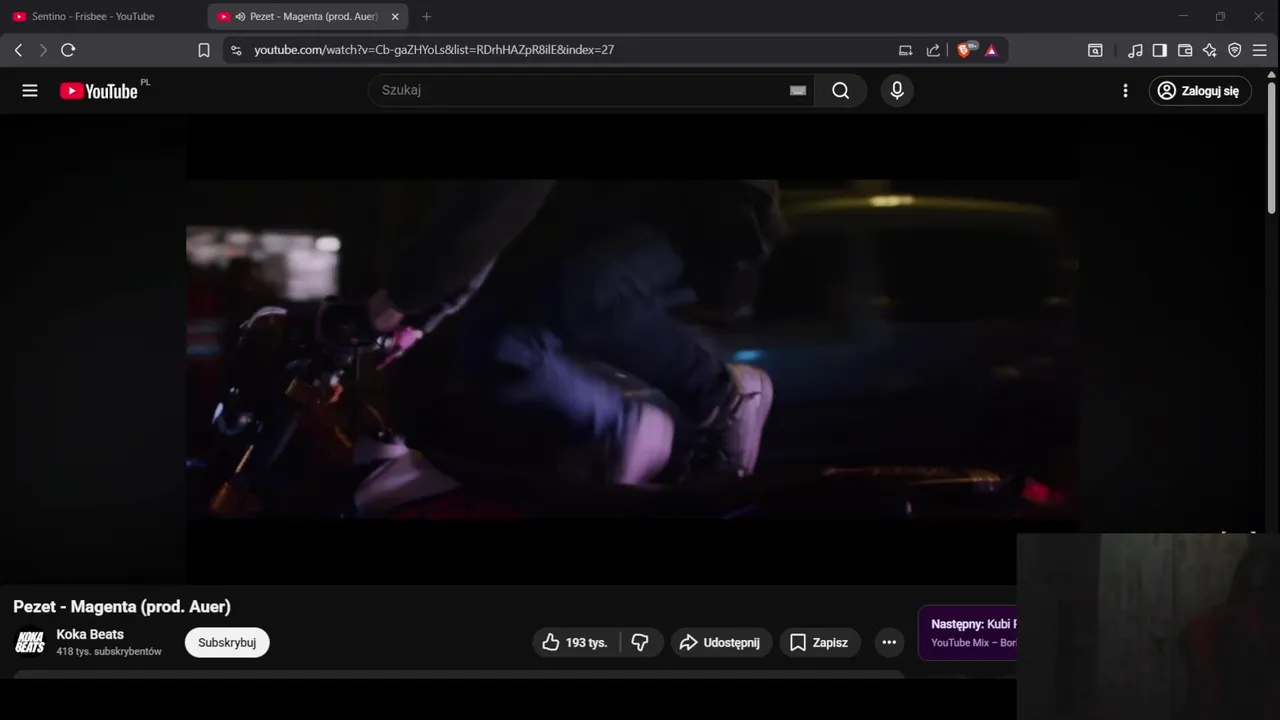The width and height of the screenshot is (1280, 720).
Task: Click the video title Pezet - Magenta
Action: coord(122,607)
